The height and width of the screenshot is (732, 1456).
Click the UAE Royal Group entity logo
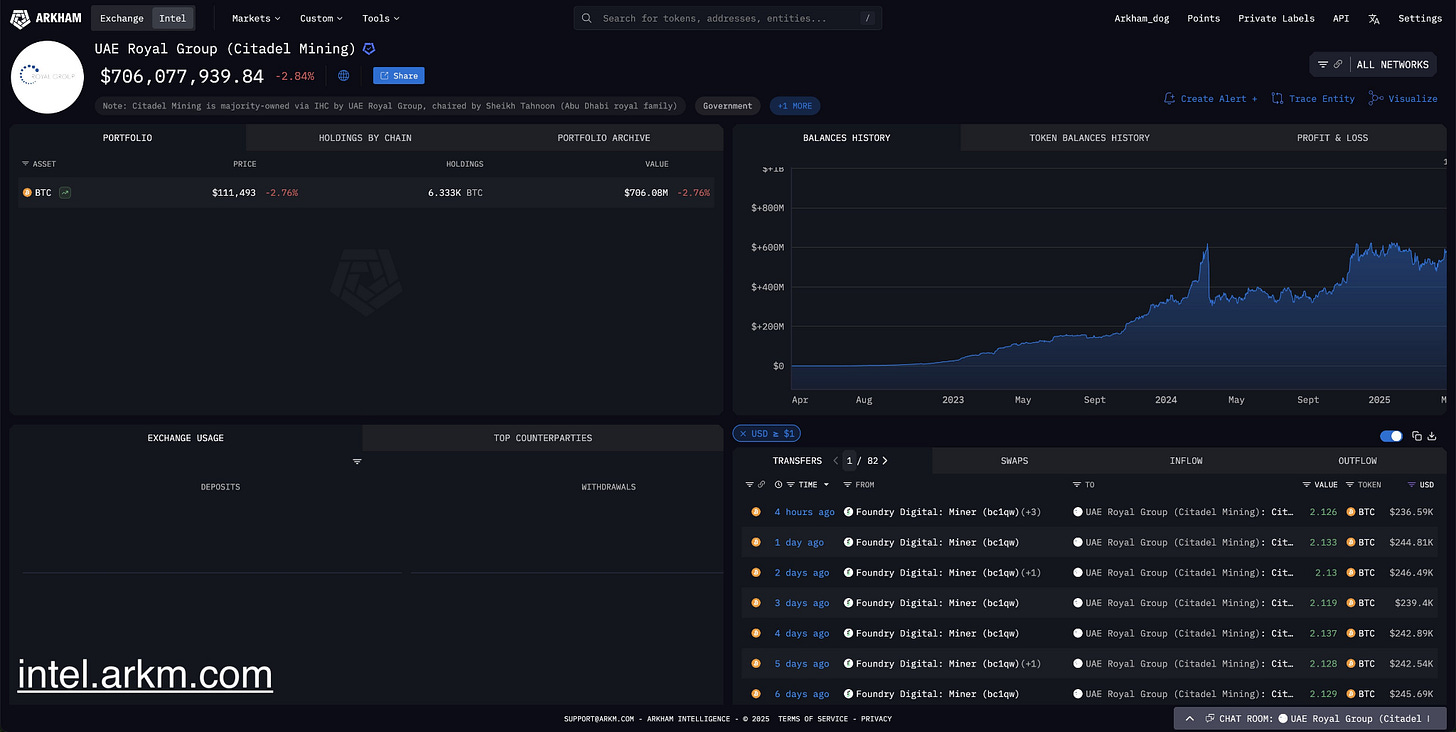pos(47,77)
